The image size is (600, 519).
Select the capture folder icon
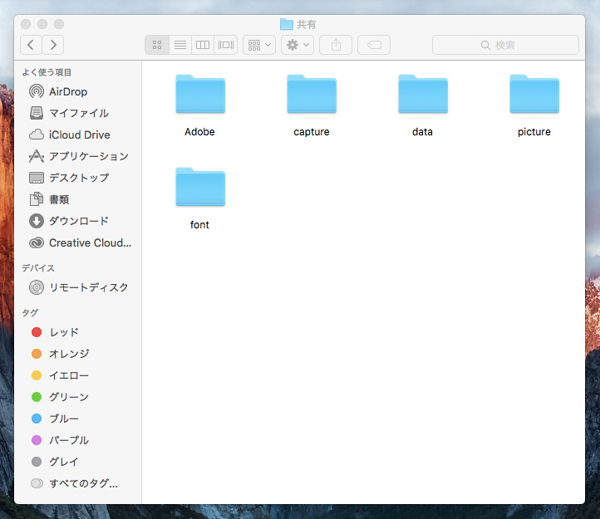tap(311, 94)
